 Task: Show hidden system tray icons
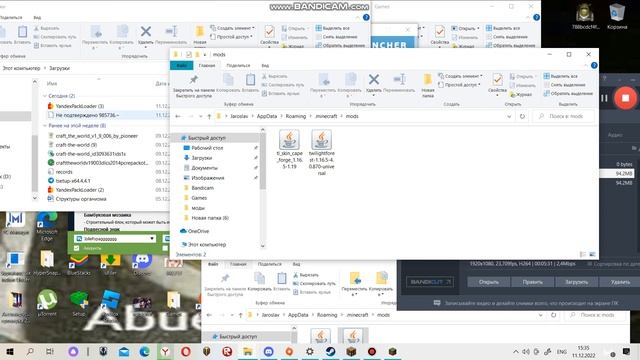coord(516,351)
